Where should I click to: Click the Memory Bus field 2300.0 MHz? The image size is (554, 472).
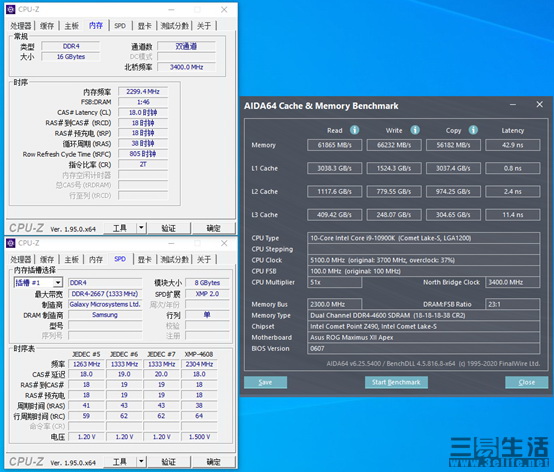click(335, 304)
